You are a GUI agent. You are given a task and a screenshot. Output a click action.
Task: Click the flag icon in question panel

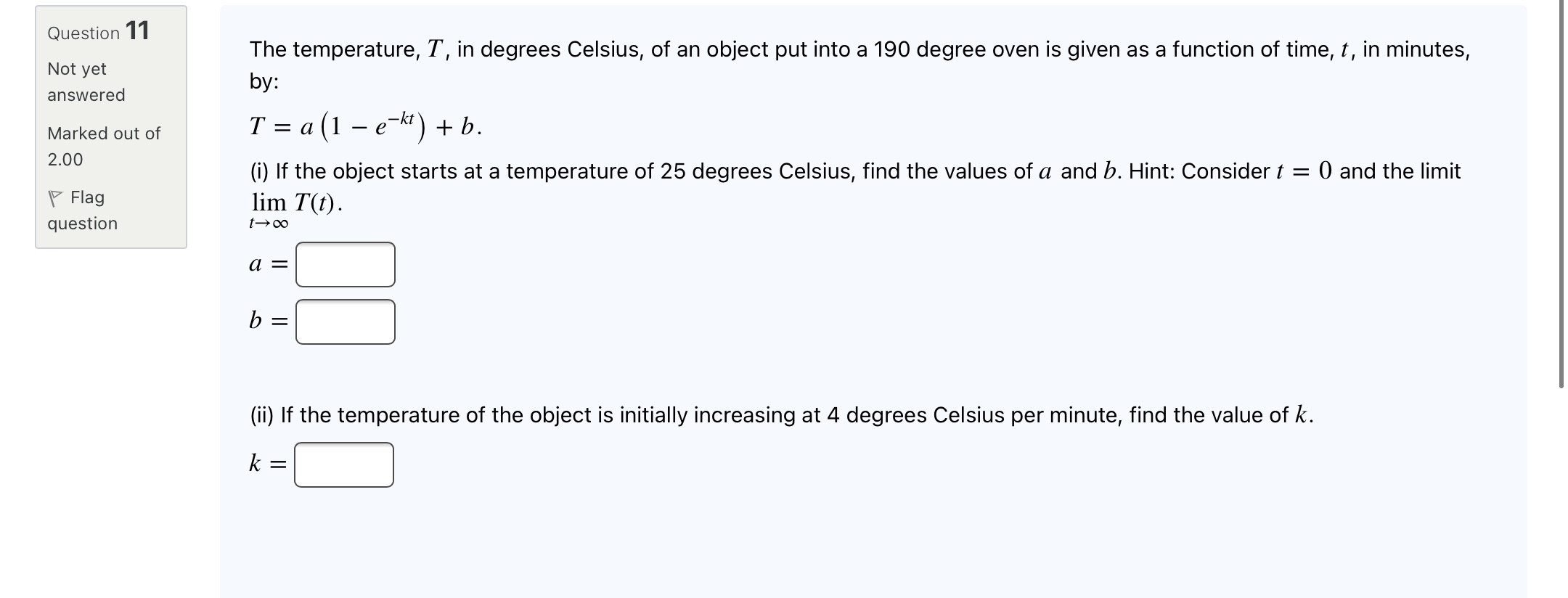[x=55, y=197]
